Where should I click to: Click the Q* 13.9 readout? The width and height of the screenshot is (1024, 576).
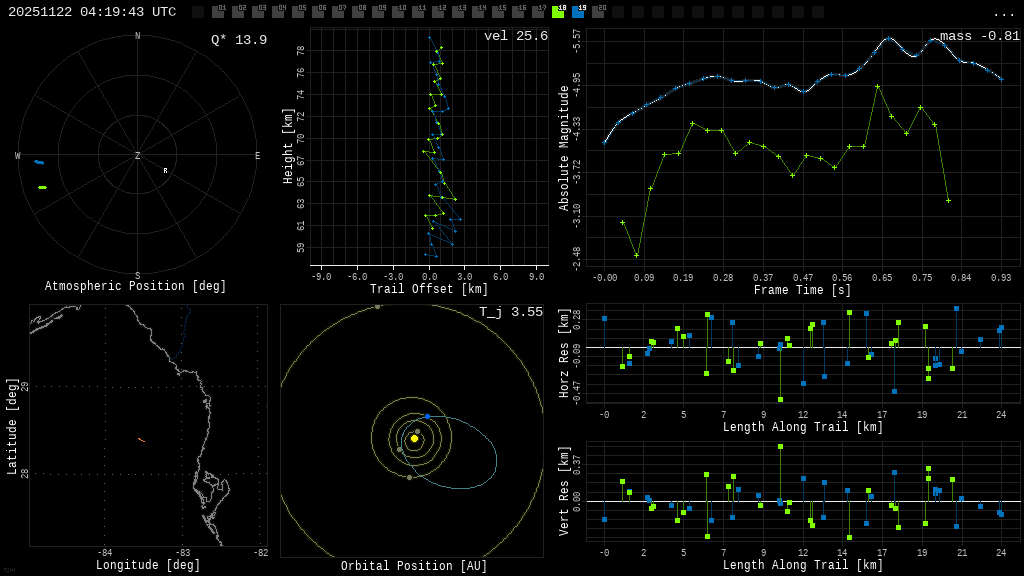(238, 40)
